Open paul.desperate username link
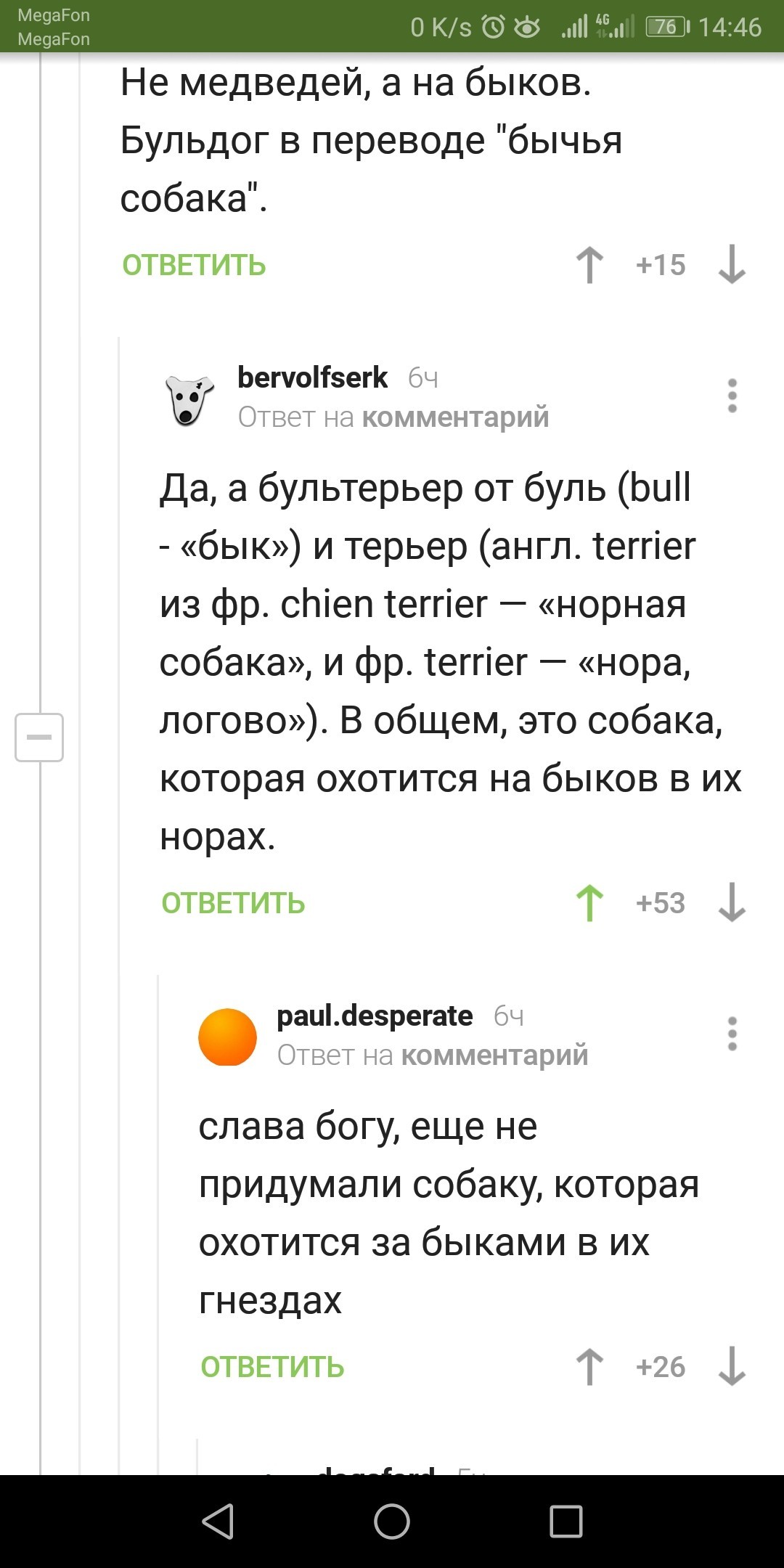Screen dimensions: 784x1568 (375, 1016)
